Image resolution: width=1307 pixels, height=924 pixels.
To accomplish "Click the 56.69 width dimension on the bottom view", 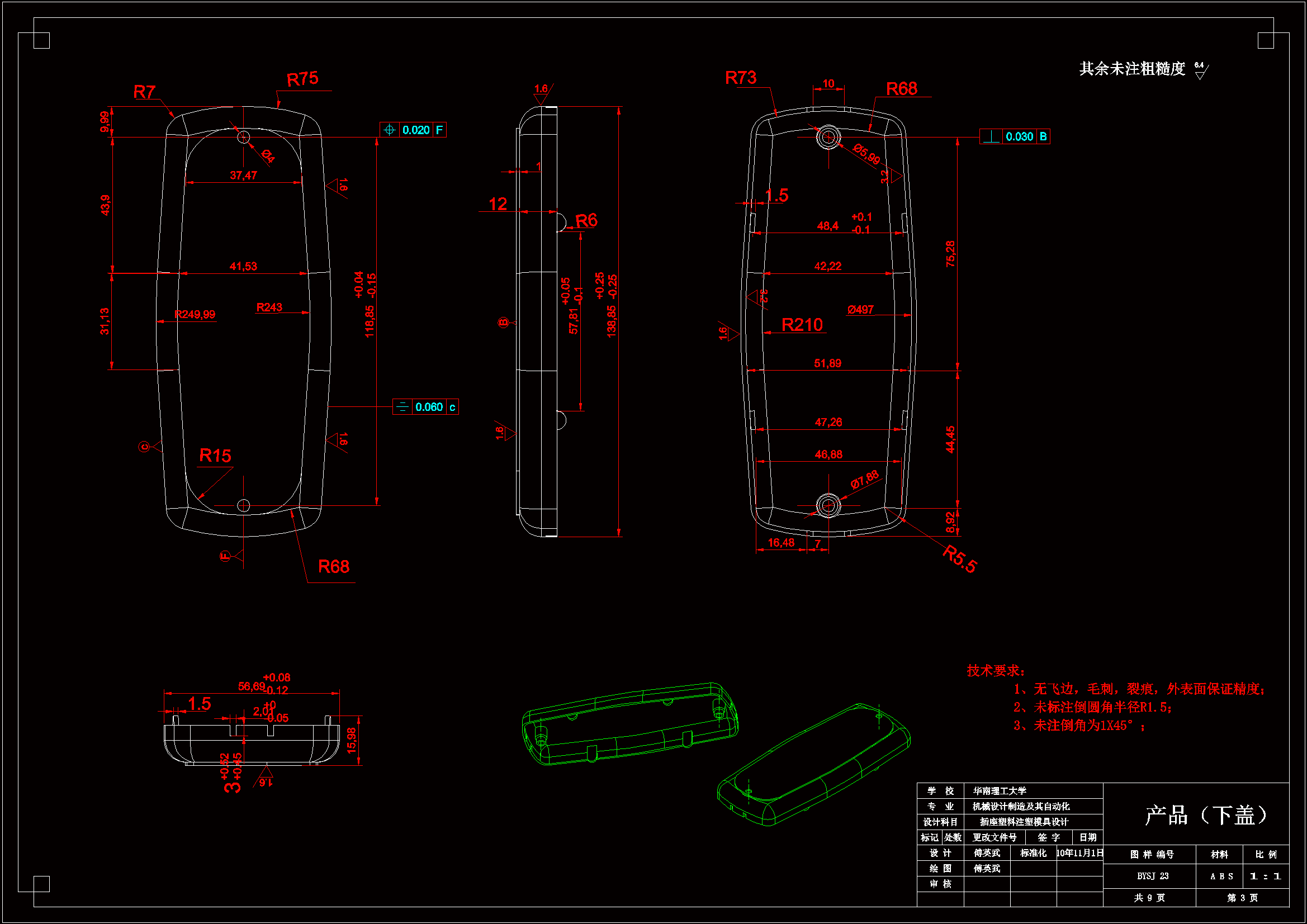I will 252,686.
